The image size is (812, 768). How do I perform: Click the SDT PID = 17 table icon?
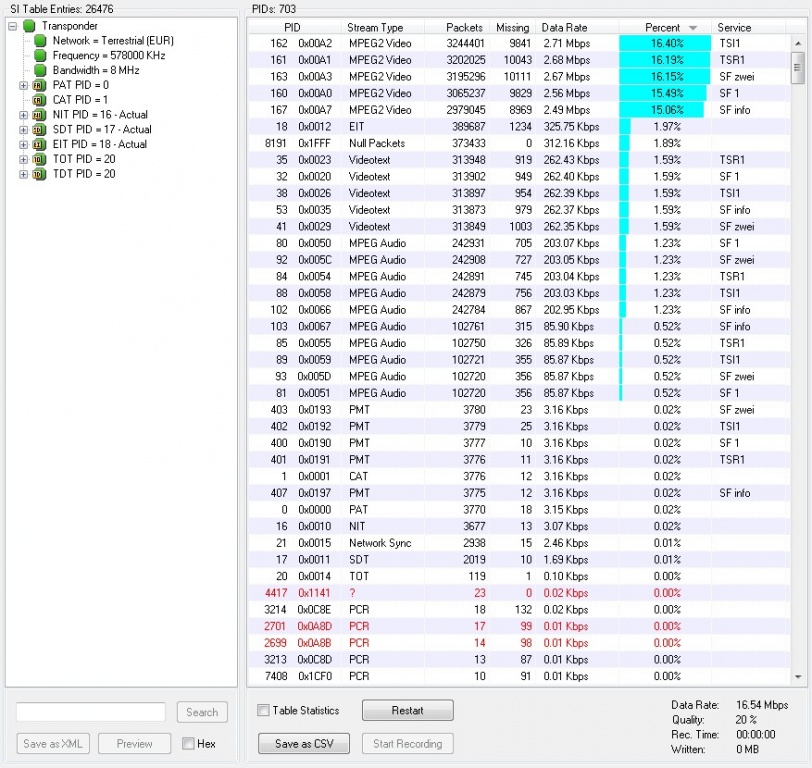tap(39, 129)
